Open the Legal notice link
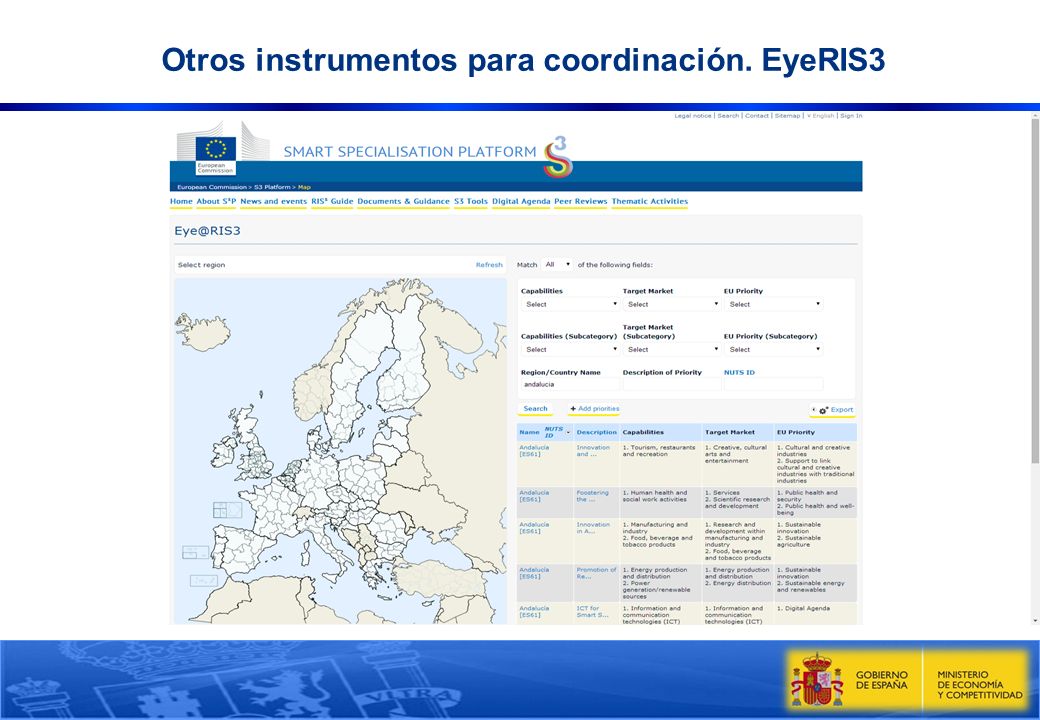Screen dimensions: 1040x720 [x=692, y=116]
